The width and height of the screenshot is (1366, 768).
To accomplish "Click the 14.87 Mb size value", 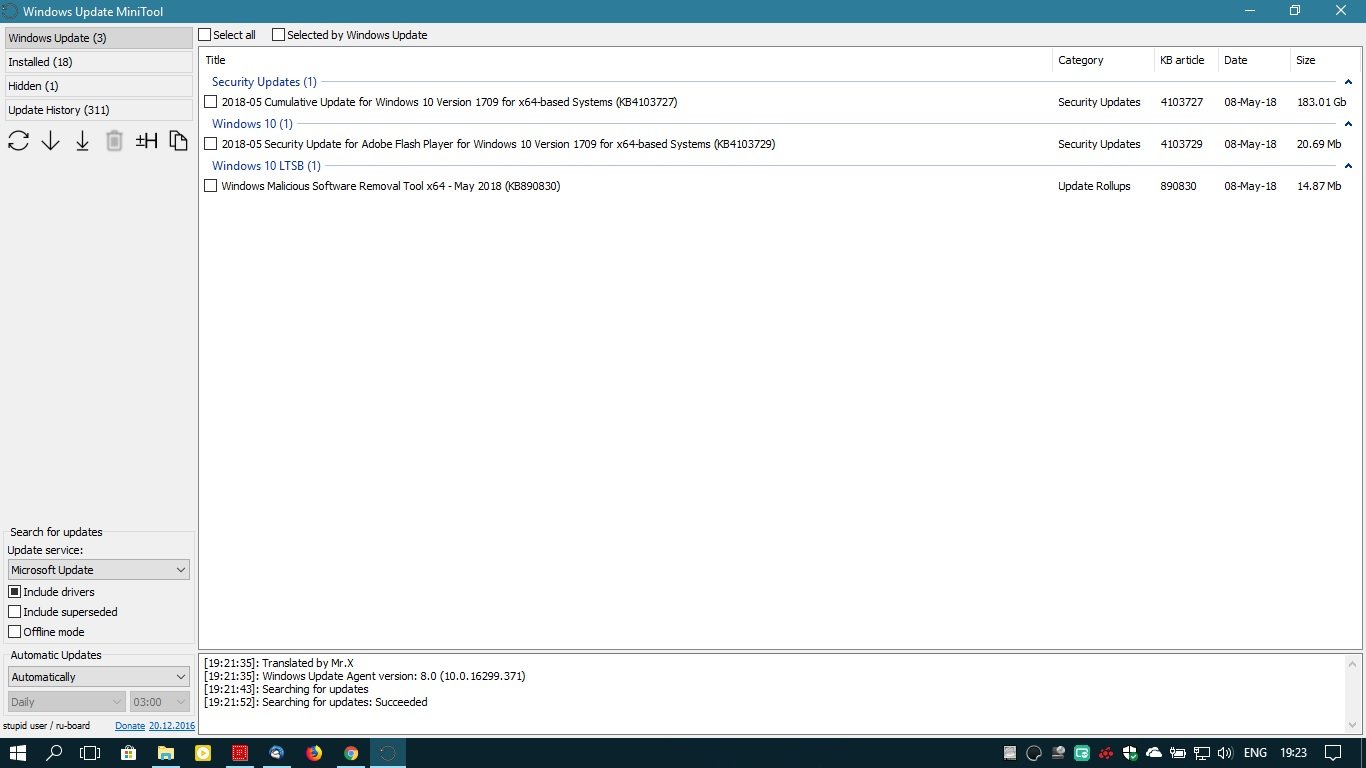I will pos(1319,186).
